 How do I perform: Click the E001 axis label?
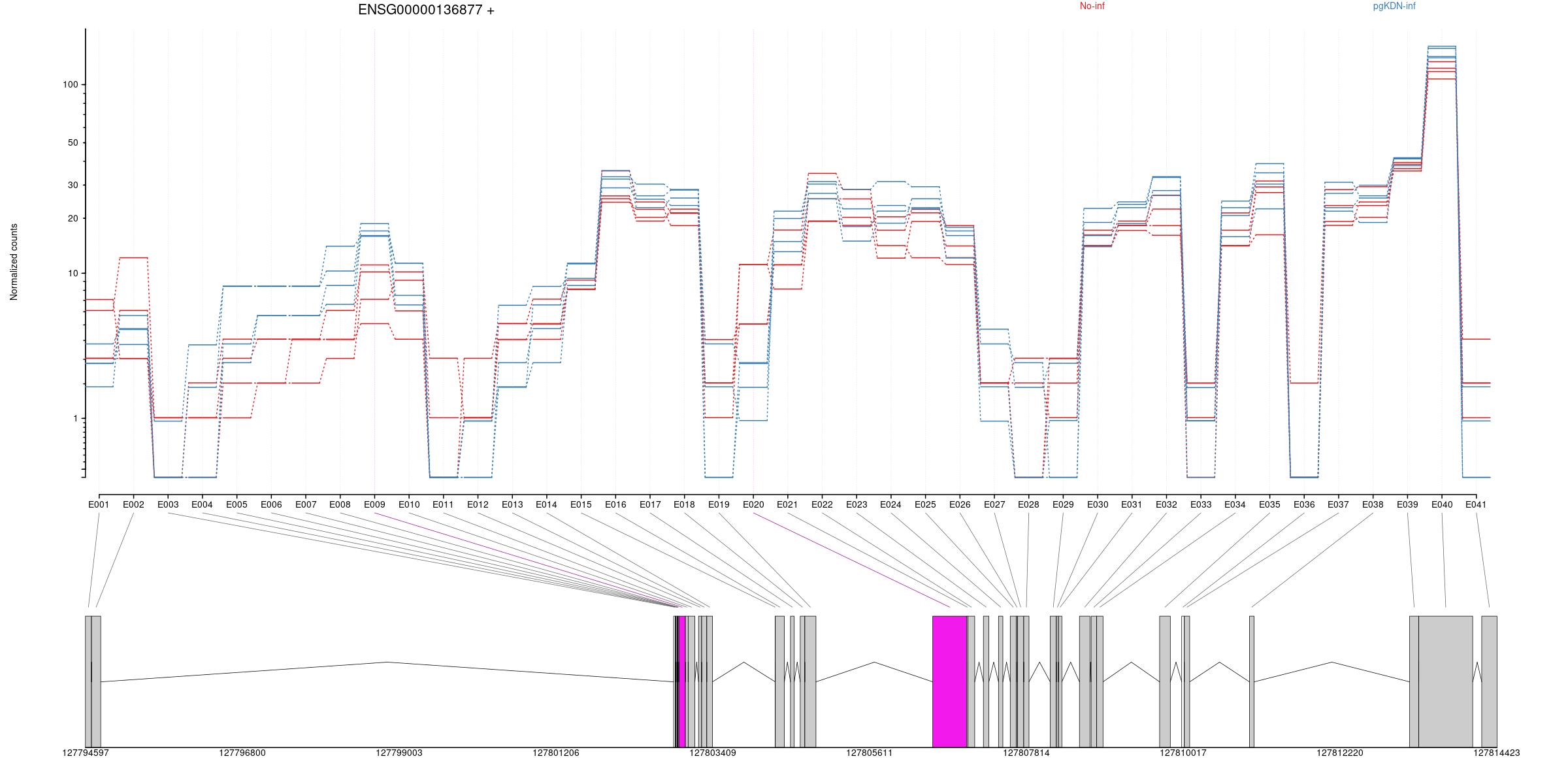99,505
